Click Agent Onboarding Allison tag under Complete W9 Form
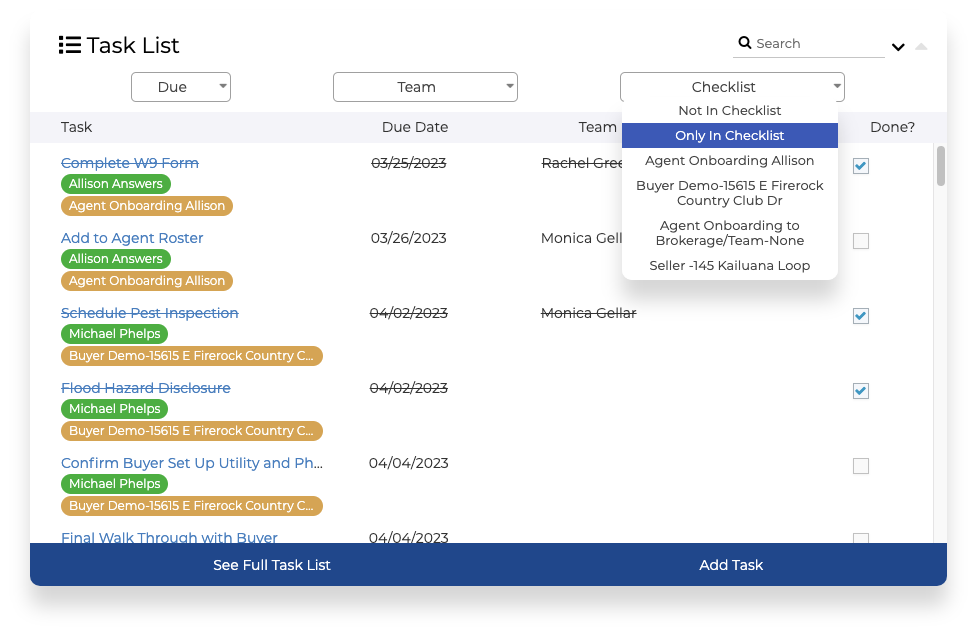This screenshot has width=977, height=636. pyautogui.click(x=146, y=206)
